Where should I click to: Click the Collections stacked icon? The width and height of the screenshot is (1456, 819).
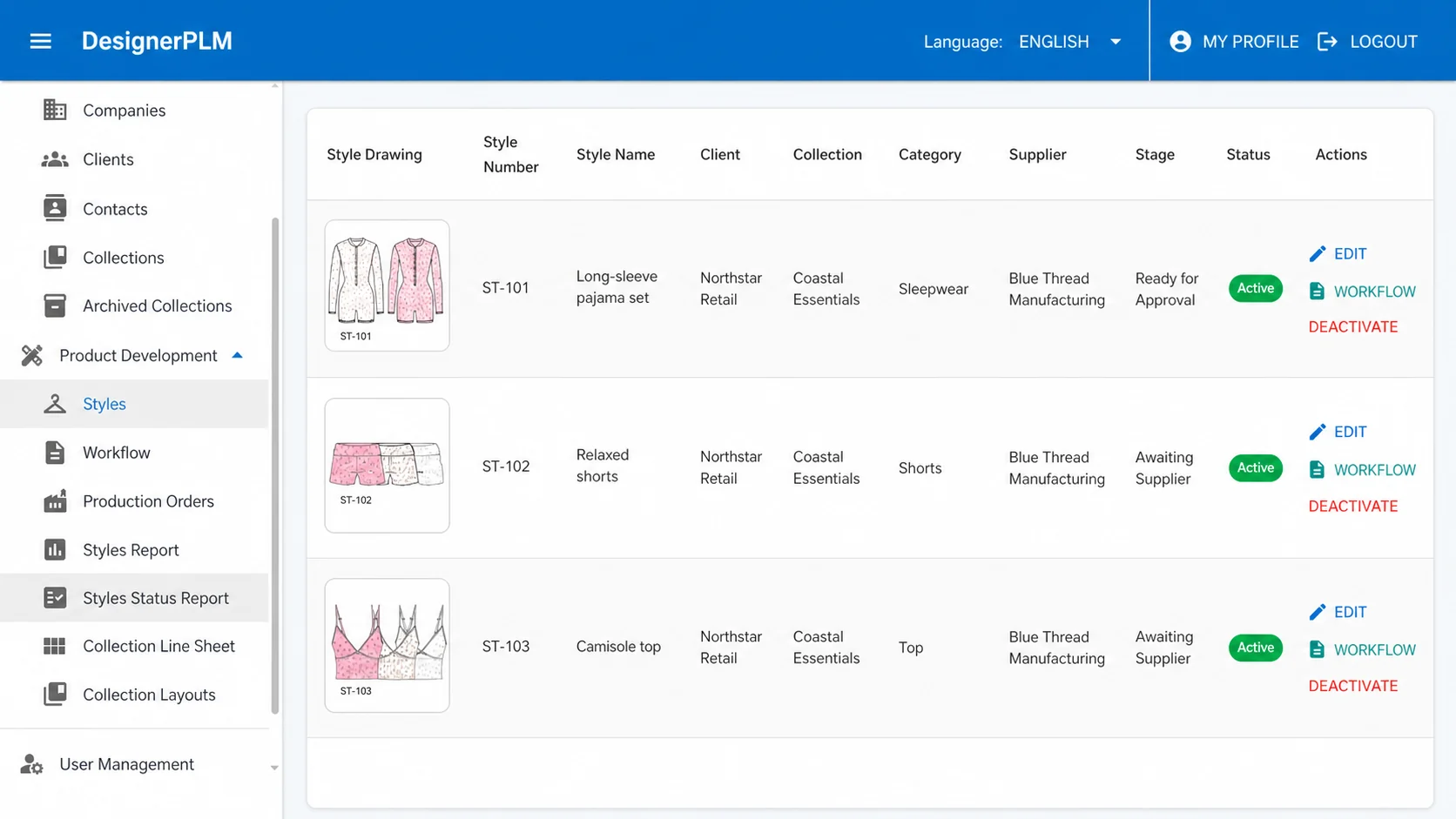click(55, 257)
